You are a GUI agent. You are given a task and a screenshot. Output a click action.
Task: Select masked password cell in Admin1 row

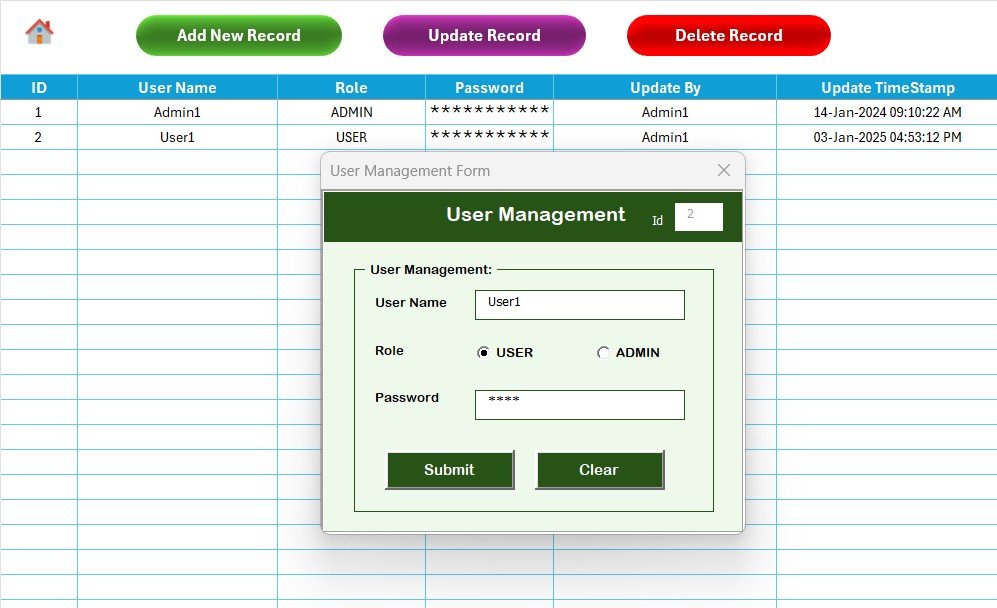pos(490,113)
